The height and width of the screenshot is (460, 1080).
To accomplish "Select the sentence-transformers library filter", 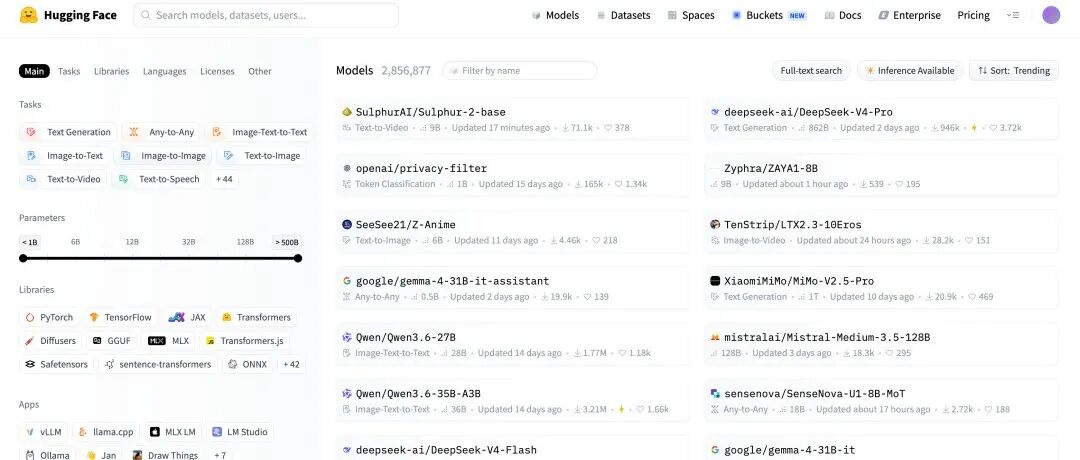I will point(158,364).
